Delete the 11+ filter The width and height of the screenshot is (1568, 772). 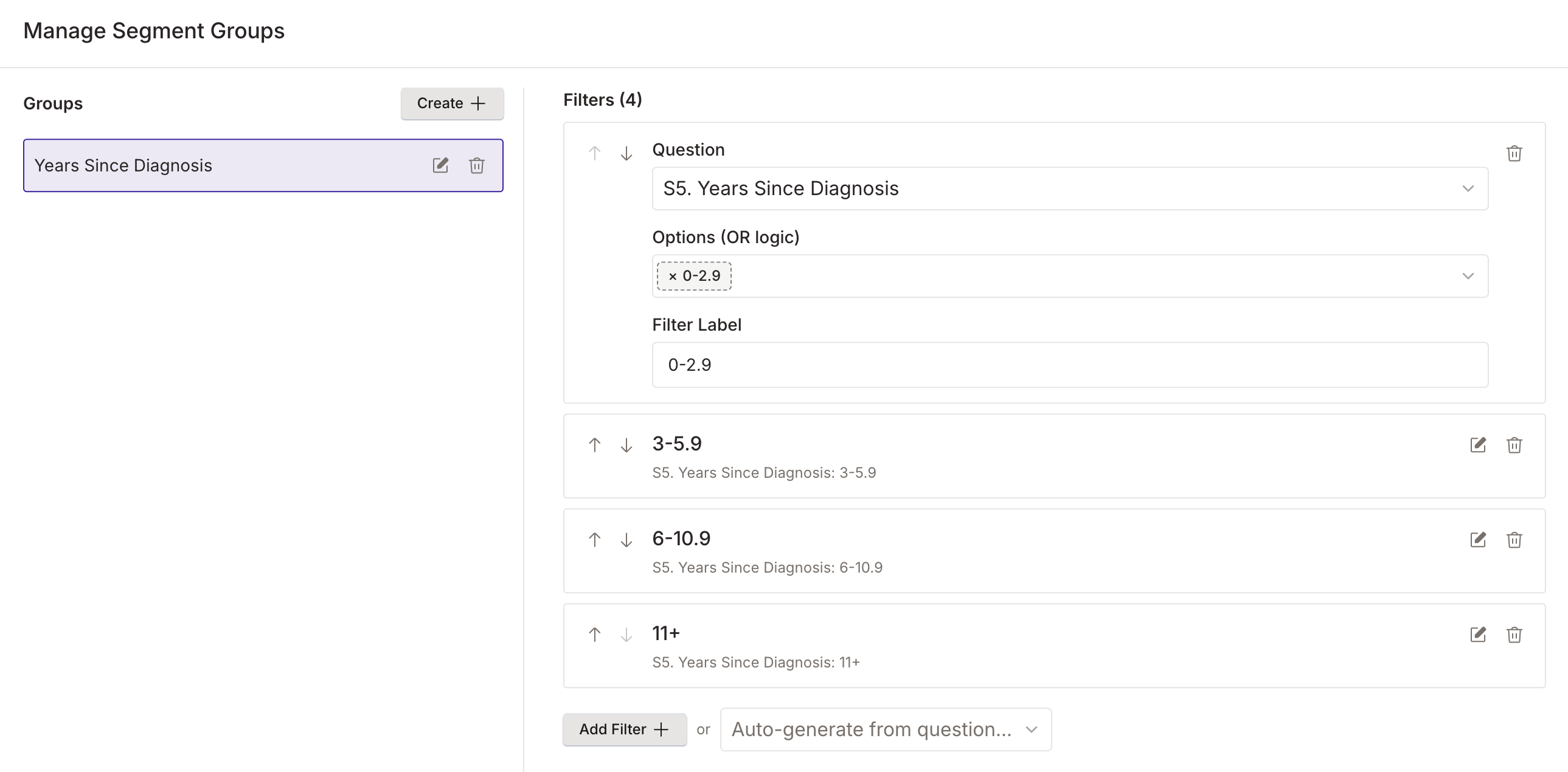pos(1514,635)
